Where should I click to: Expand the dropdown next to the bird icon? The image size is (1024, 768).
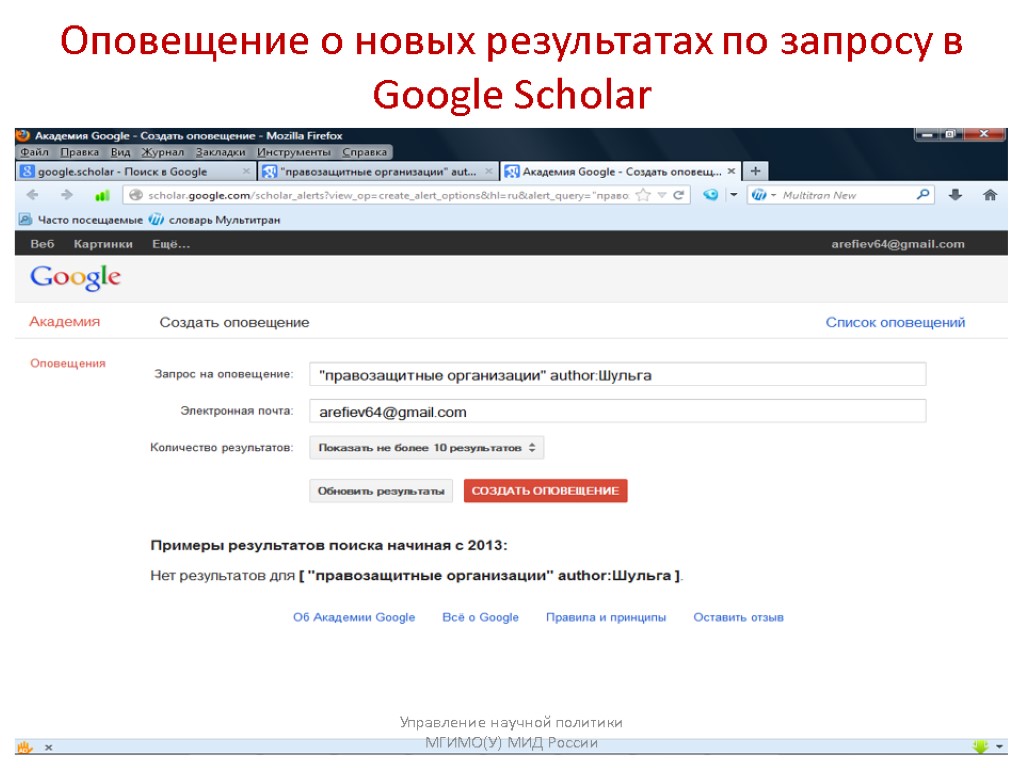pyautogui.click(x=733, y=195)
